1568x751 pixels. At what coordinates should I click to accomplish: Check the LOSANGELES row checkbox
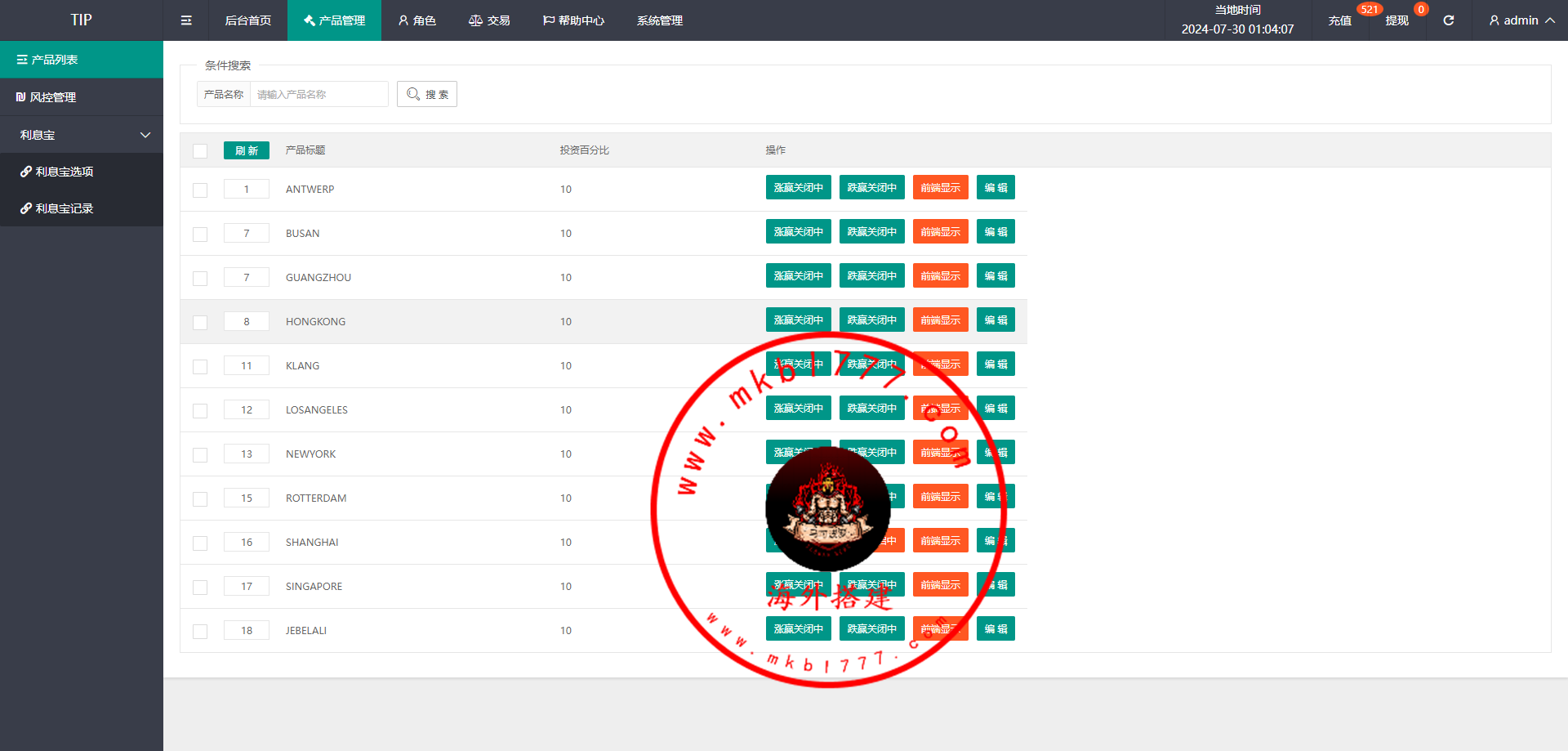[200, 411]
